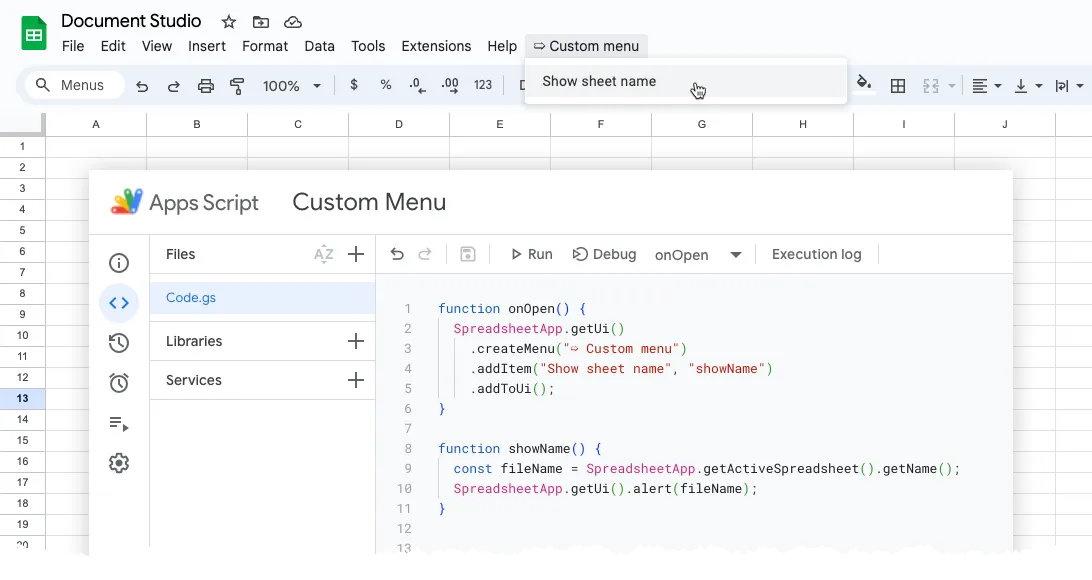Image resolution: width=1092 pixels, height=580 pixels.
Task: Open project version History
Action: pos(119,342)
